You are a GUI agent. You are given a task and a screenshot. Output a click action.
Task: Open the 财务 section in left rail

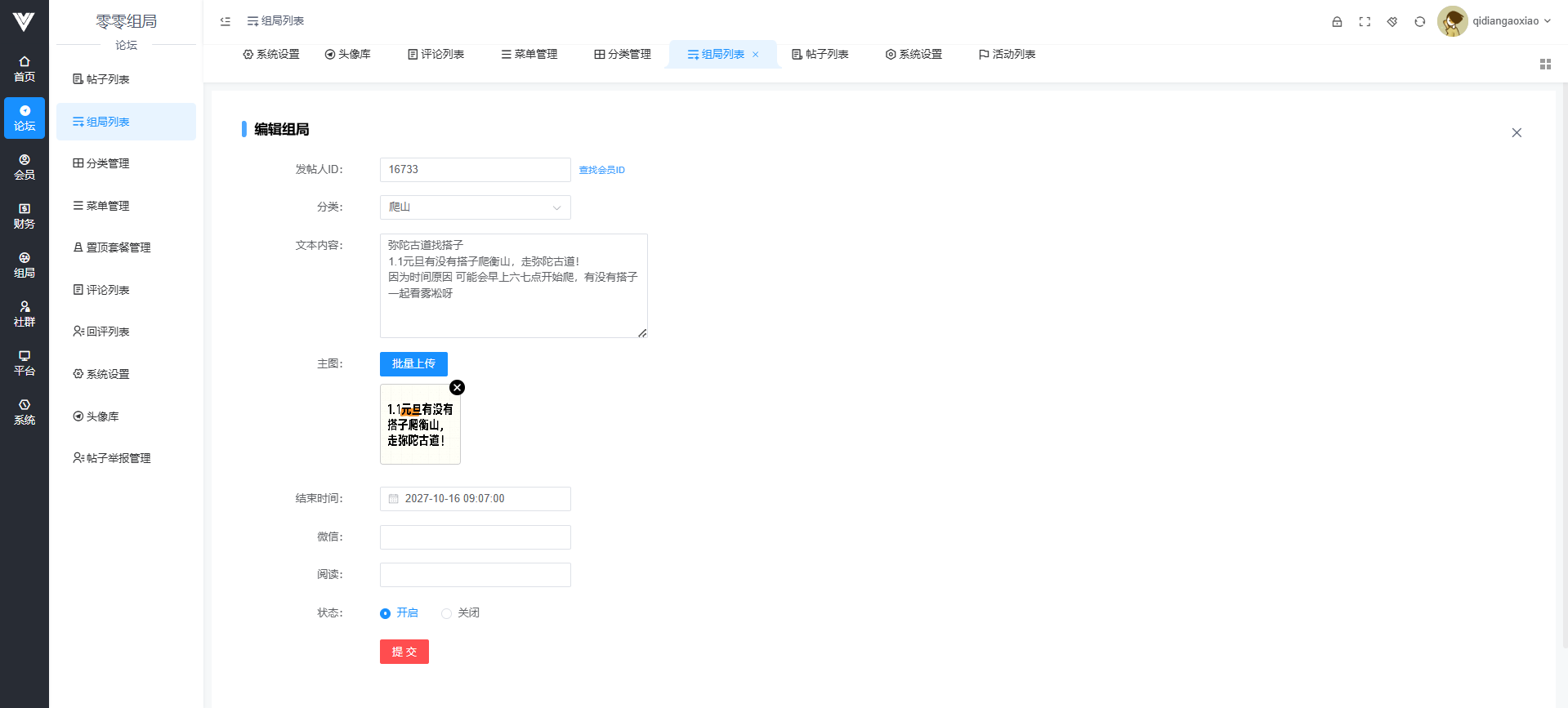tap(25, 216)
